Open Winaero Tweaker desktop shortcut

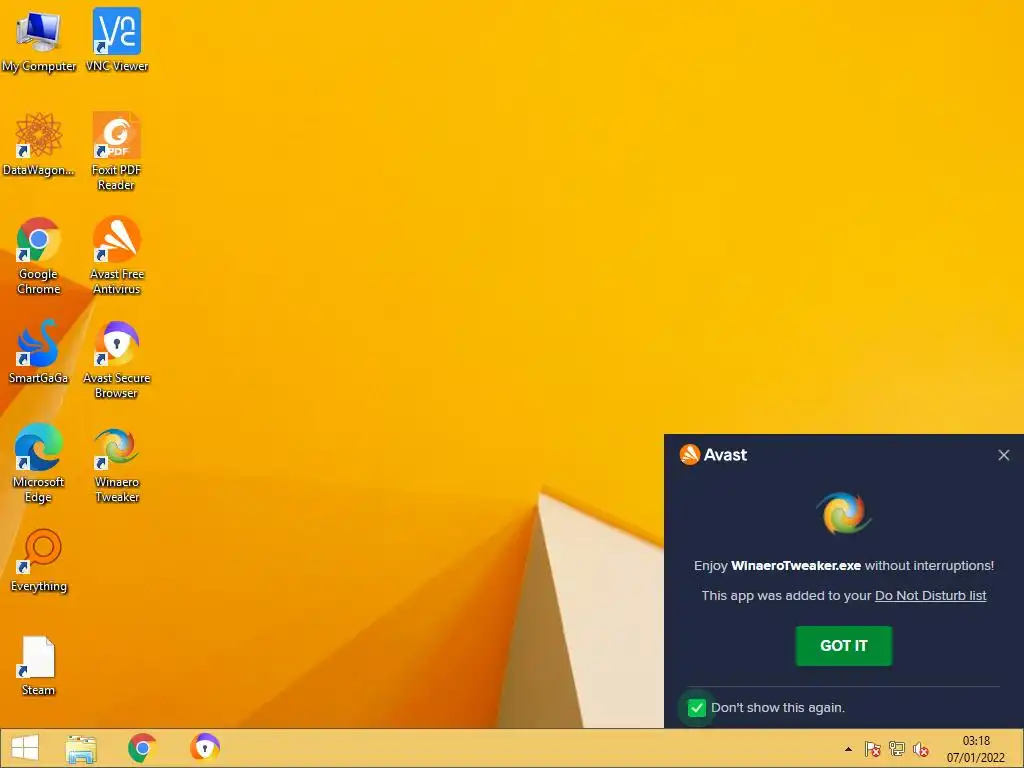[117, 463]
